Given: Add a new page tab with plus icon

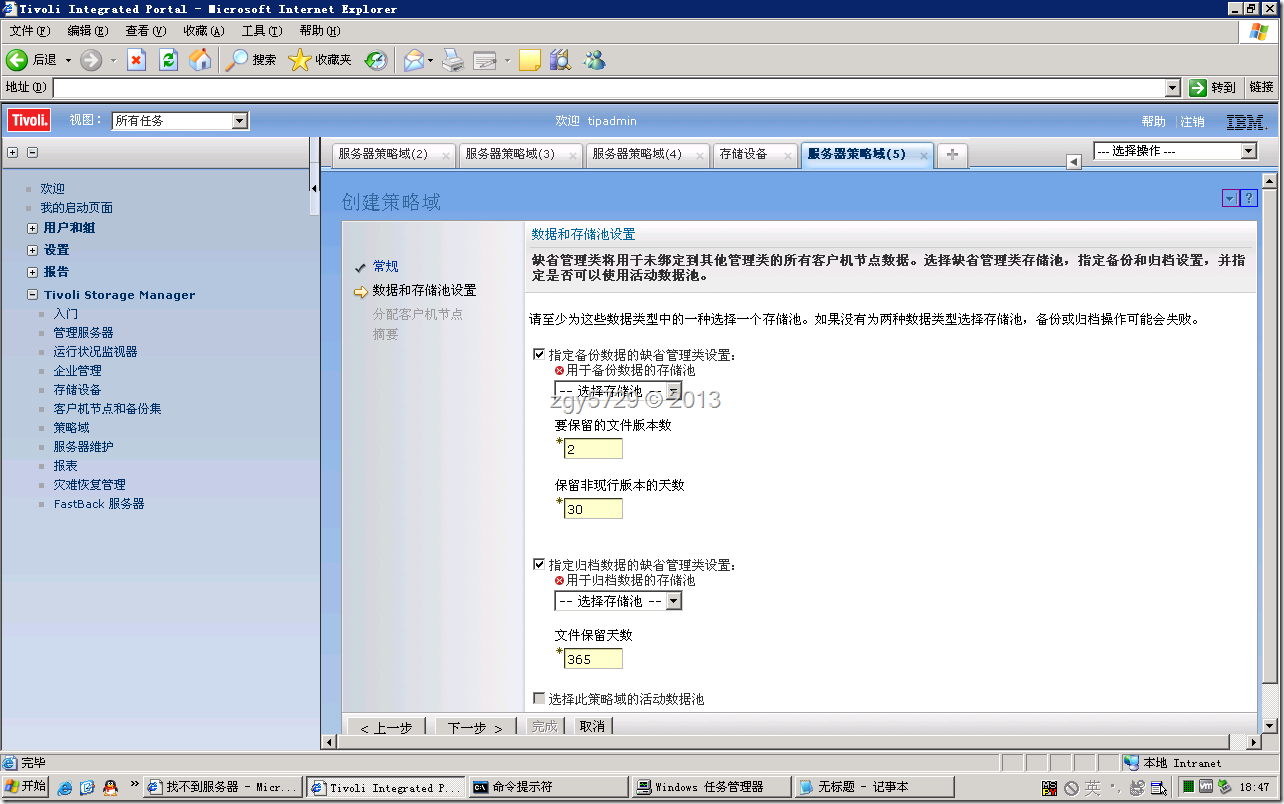Looking at the screenshot, I should [x=952, y=154].
